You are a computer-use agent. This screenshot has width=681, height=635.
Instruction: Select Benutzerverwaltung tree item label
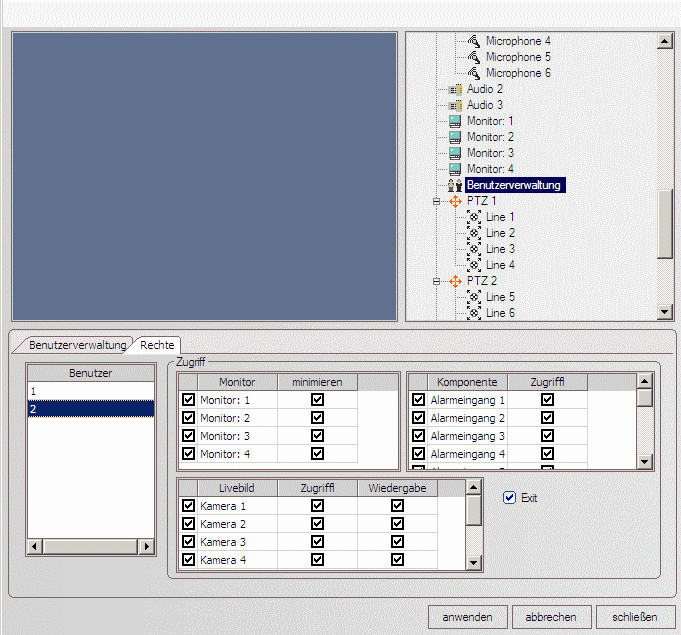coord(515,185)
